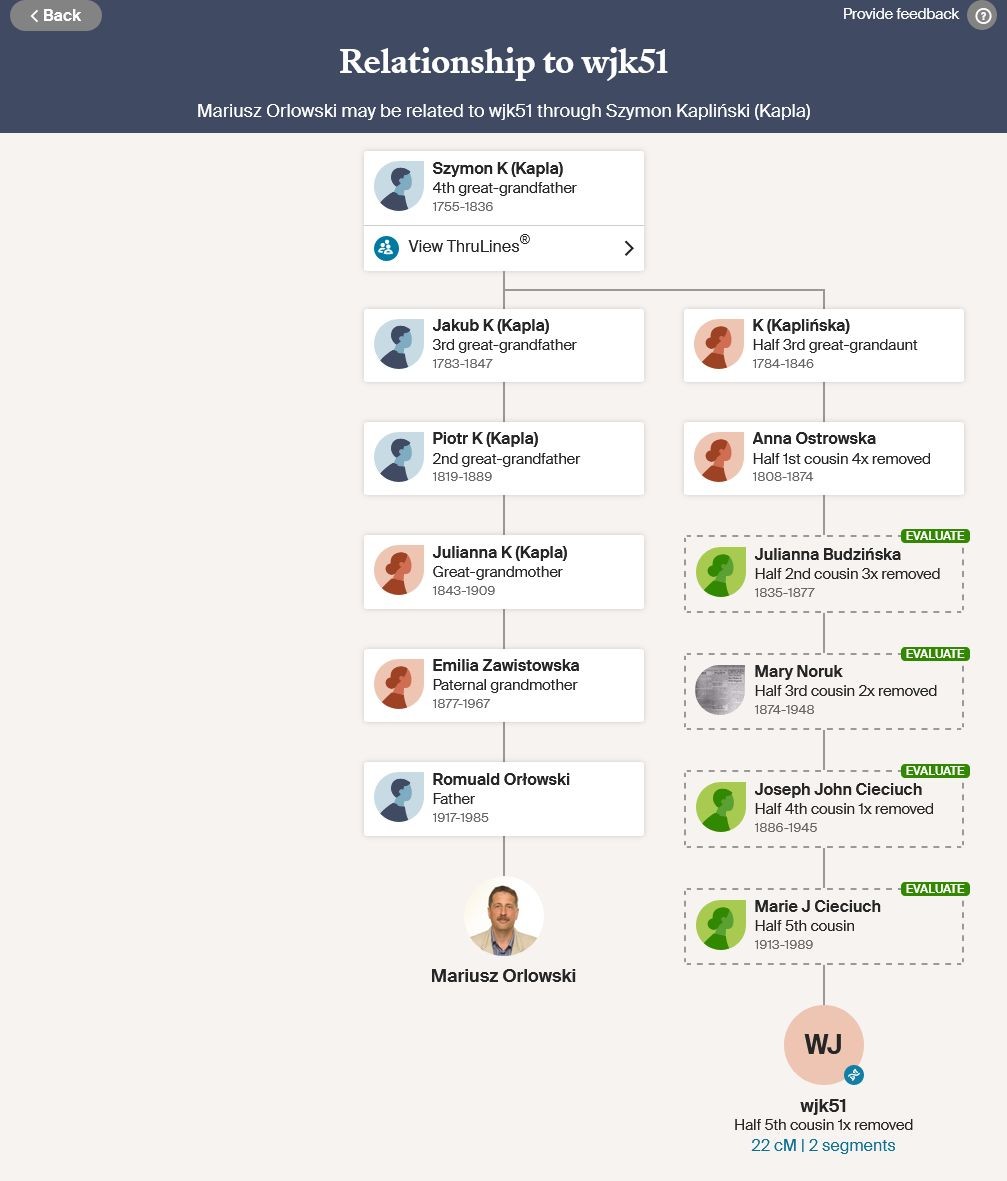Open Emilia Zawistowska's card

point(504,685)
